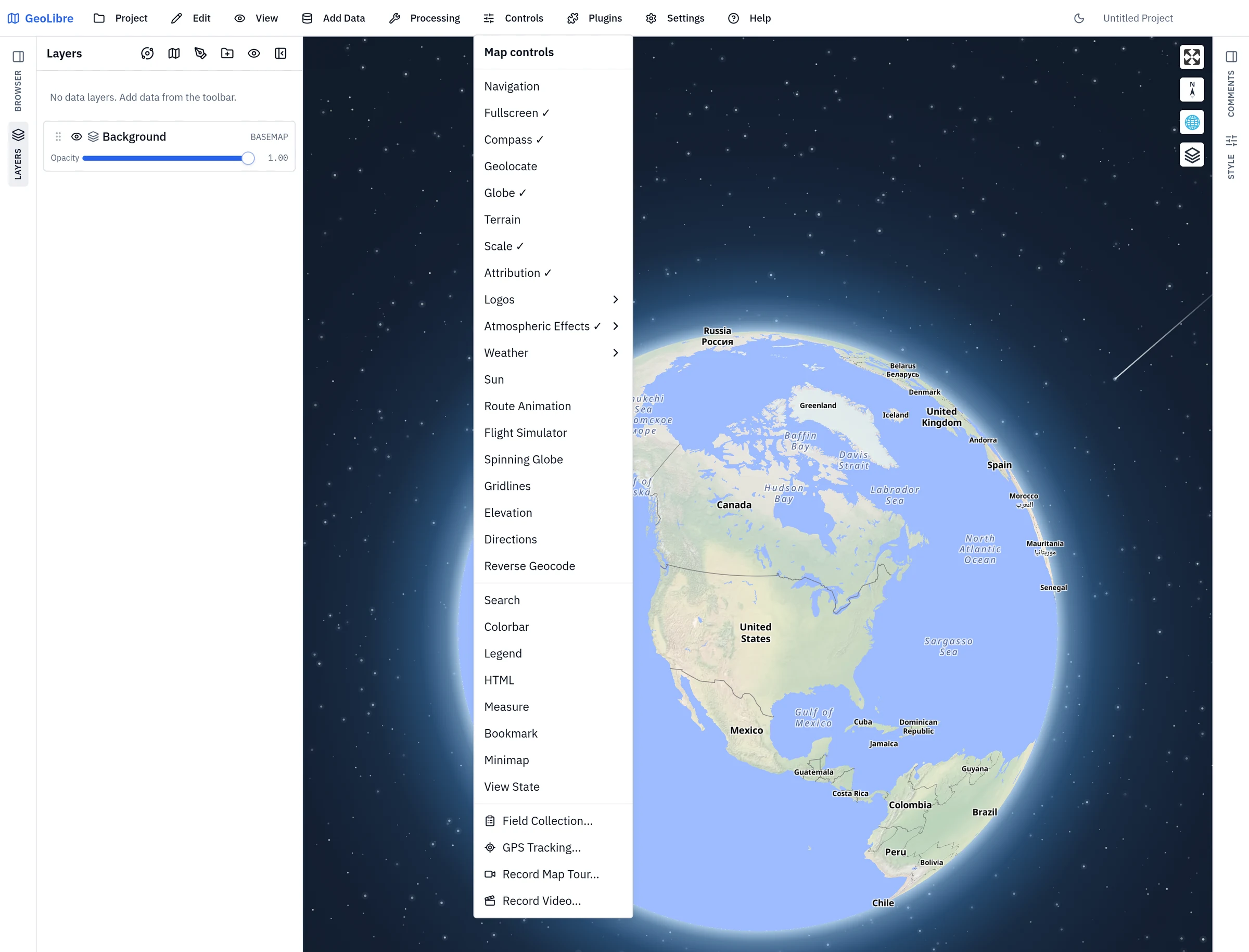This screenshot has width=1249, height=952.
Task: Choose Colorbar from the menu
Action: coord(553,627)
